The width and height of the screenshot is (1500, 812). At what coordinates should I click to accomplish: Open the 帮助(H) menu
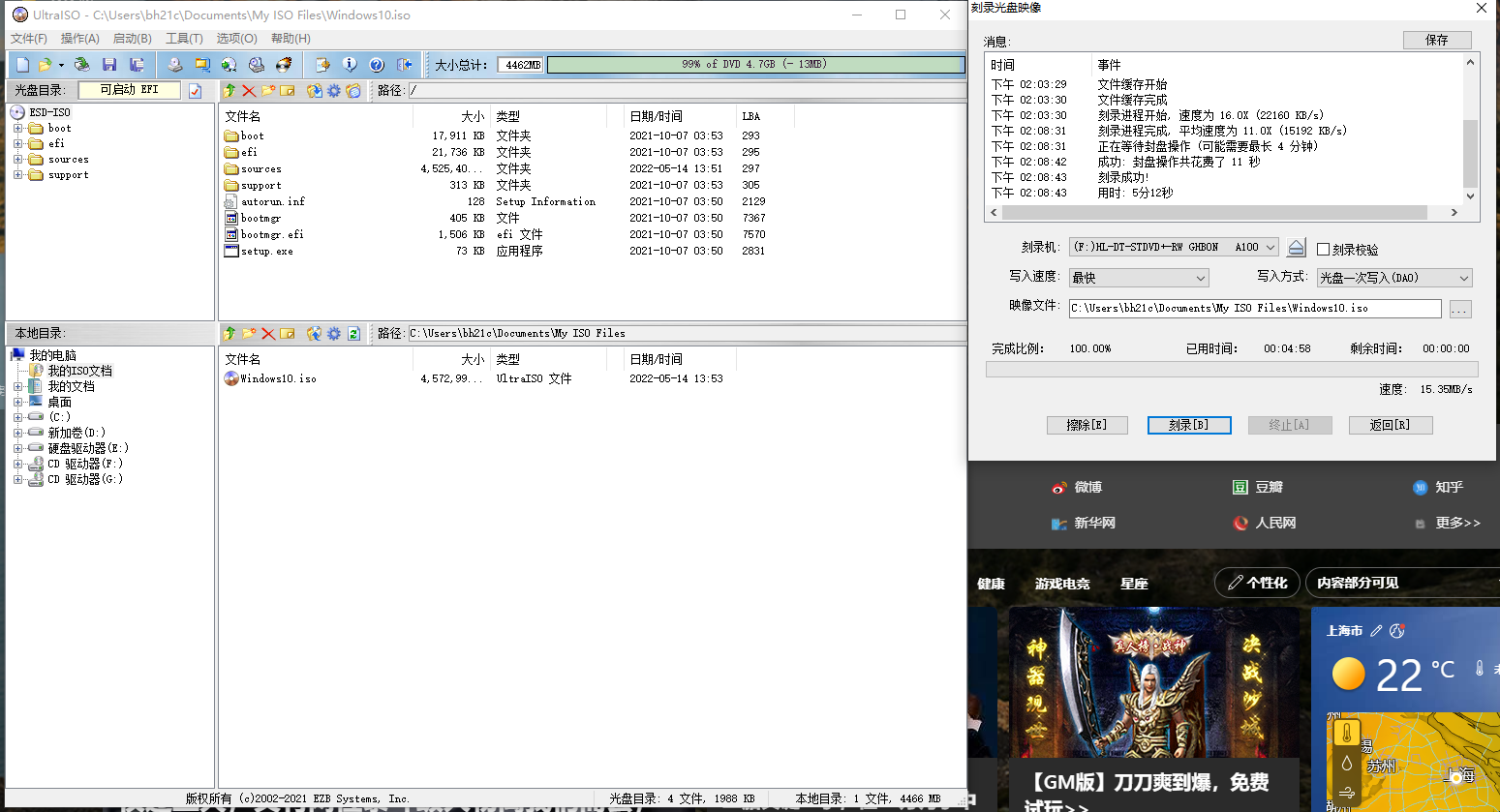click(x=291, y=39)
